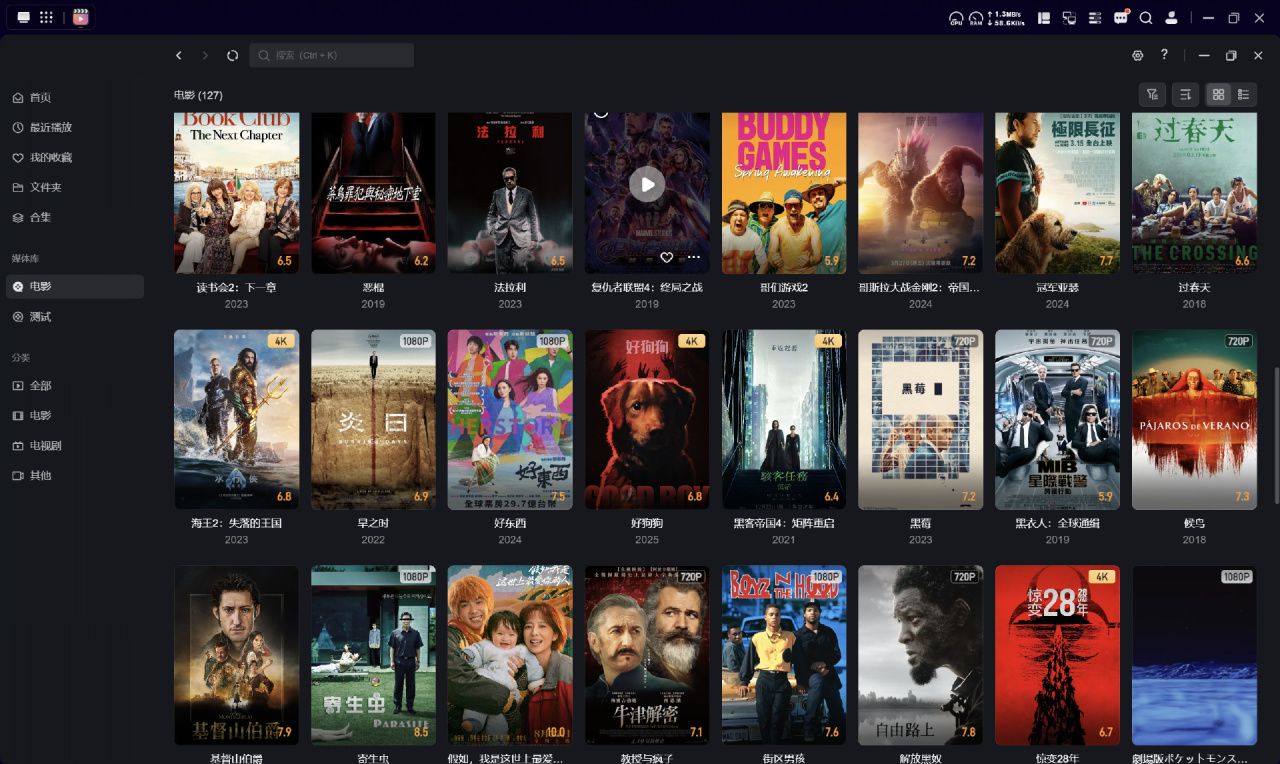Open the user account icon in the top bar
This screenshot has height=764, width=1280.
click(1171, 17)
